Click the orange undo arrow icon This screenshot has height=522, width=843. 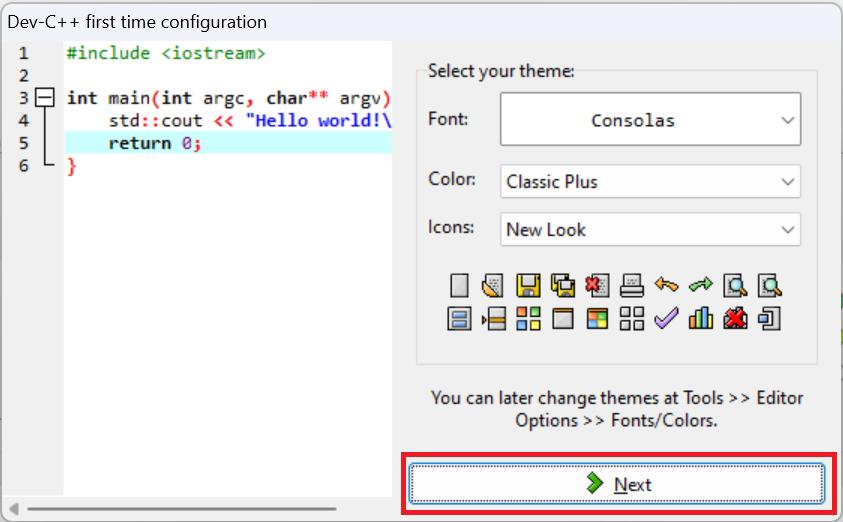pos(666,286)
